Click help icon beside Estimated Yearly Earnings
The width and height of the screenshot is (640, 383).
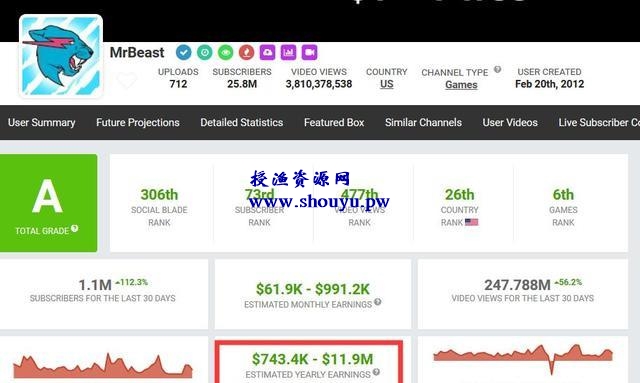pyautogui.click(x=376, y=372)
